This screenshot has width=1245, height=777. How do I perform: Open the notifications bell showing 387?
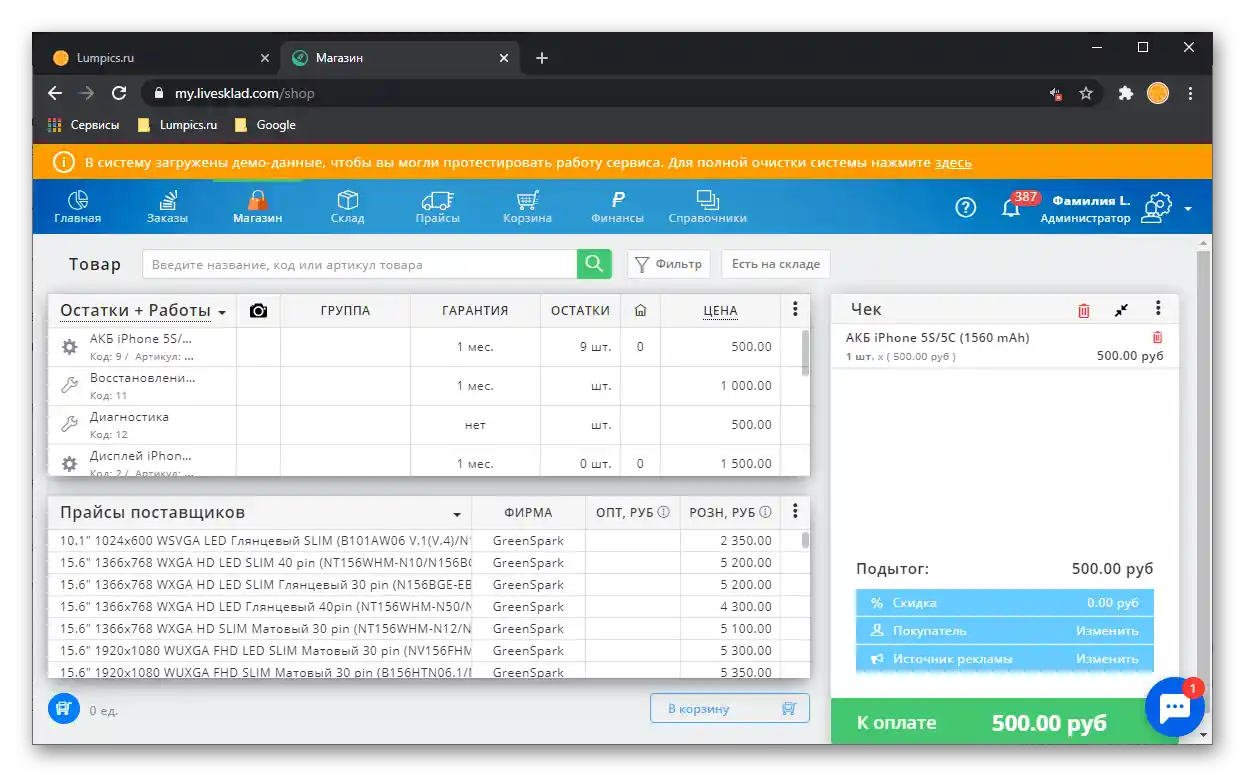click(x=1012, y=207)
